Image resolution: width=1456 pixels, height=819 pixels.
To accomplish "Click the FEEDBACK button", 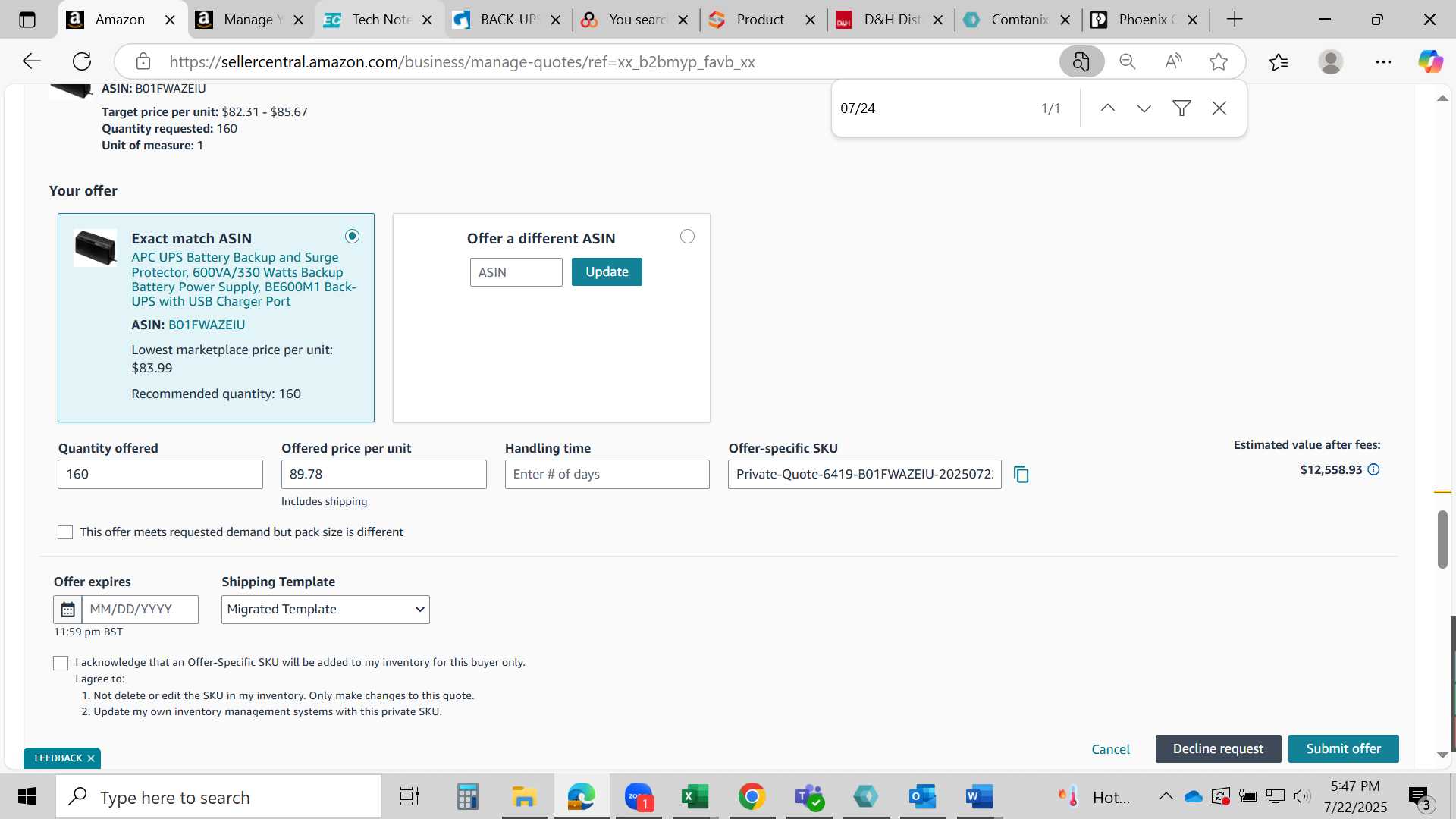I will coord(58,758).
